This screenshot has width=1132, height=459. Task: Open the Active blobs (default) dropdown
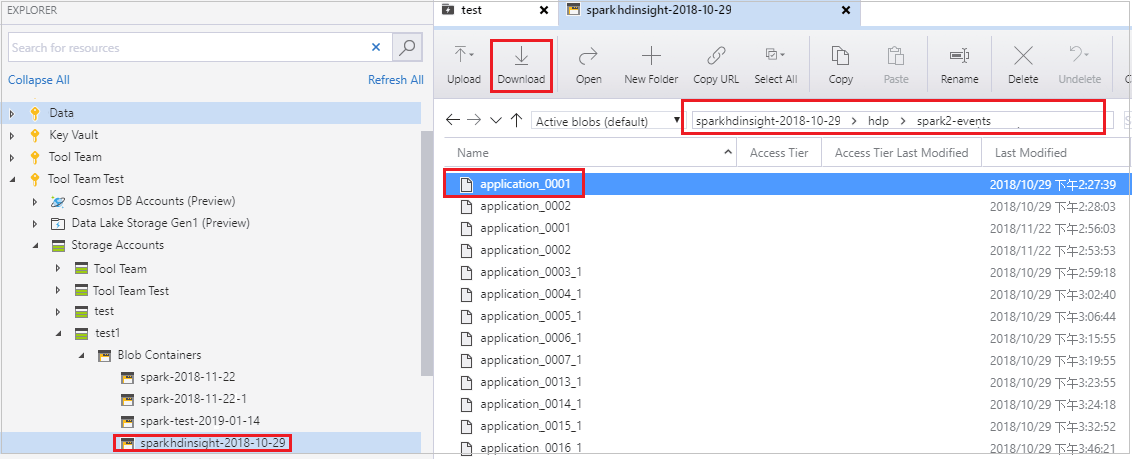click(606, 121)
